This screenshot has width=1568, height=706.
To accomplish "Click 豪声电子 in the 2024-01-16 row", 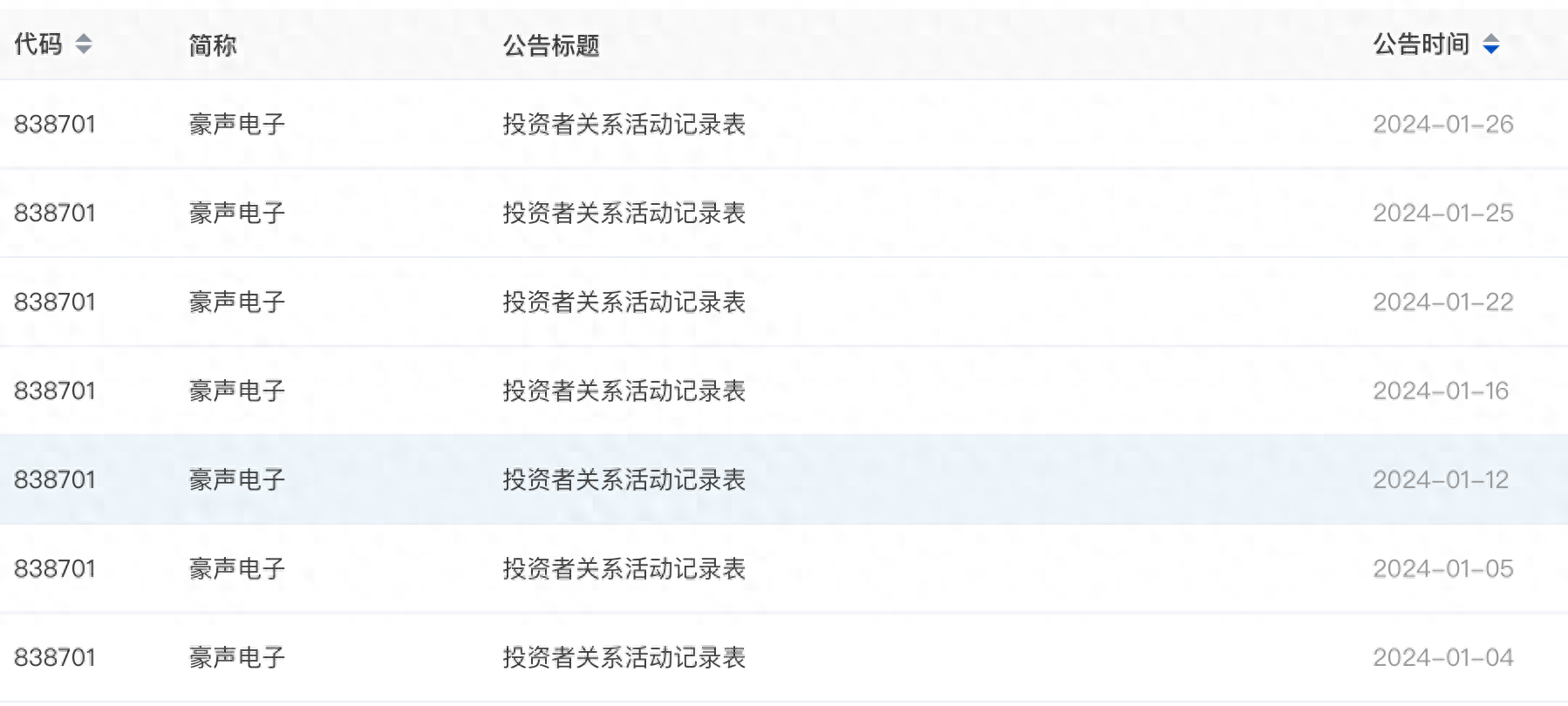I will coord(237,391).
